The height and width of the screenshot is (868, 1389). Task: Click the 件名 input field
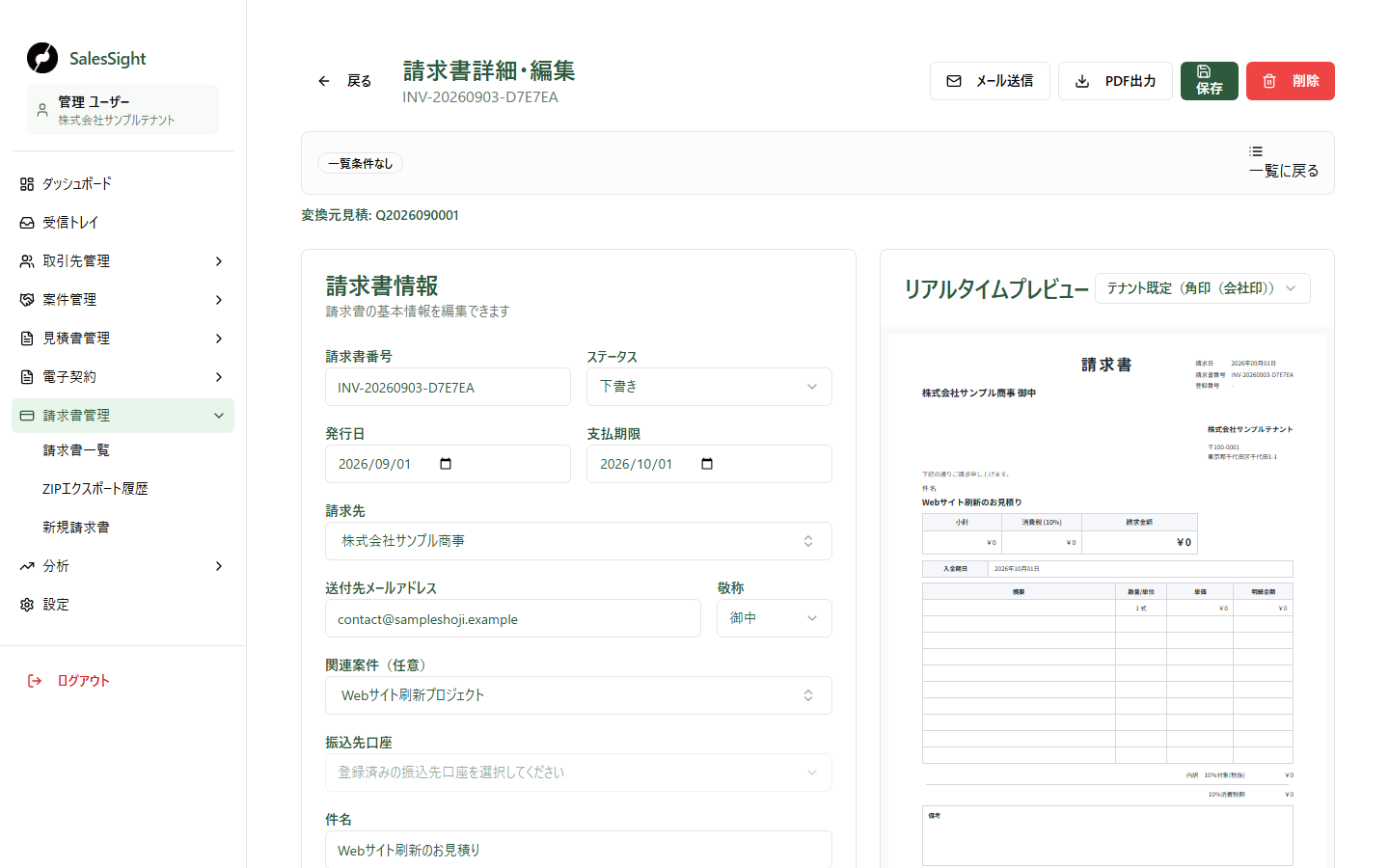pos(579,849)
